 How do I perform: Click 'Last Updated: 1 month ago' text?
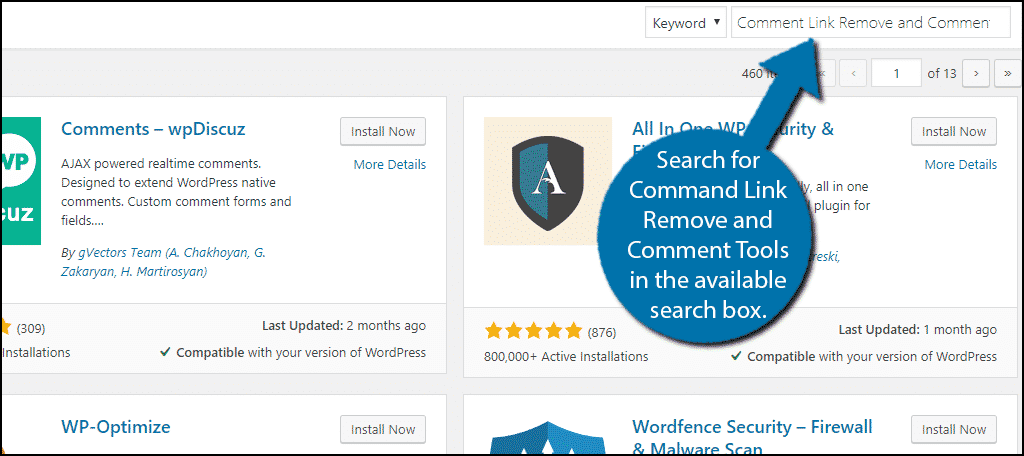point(920,329)
